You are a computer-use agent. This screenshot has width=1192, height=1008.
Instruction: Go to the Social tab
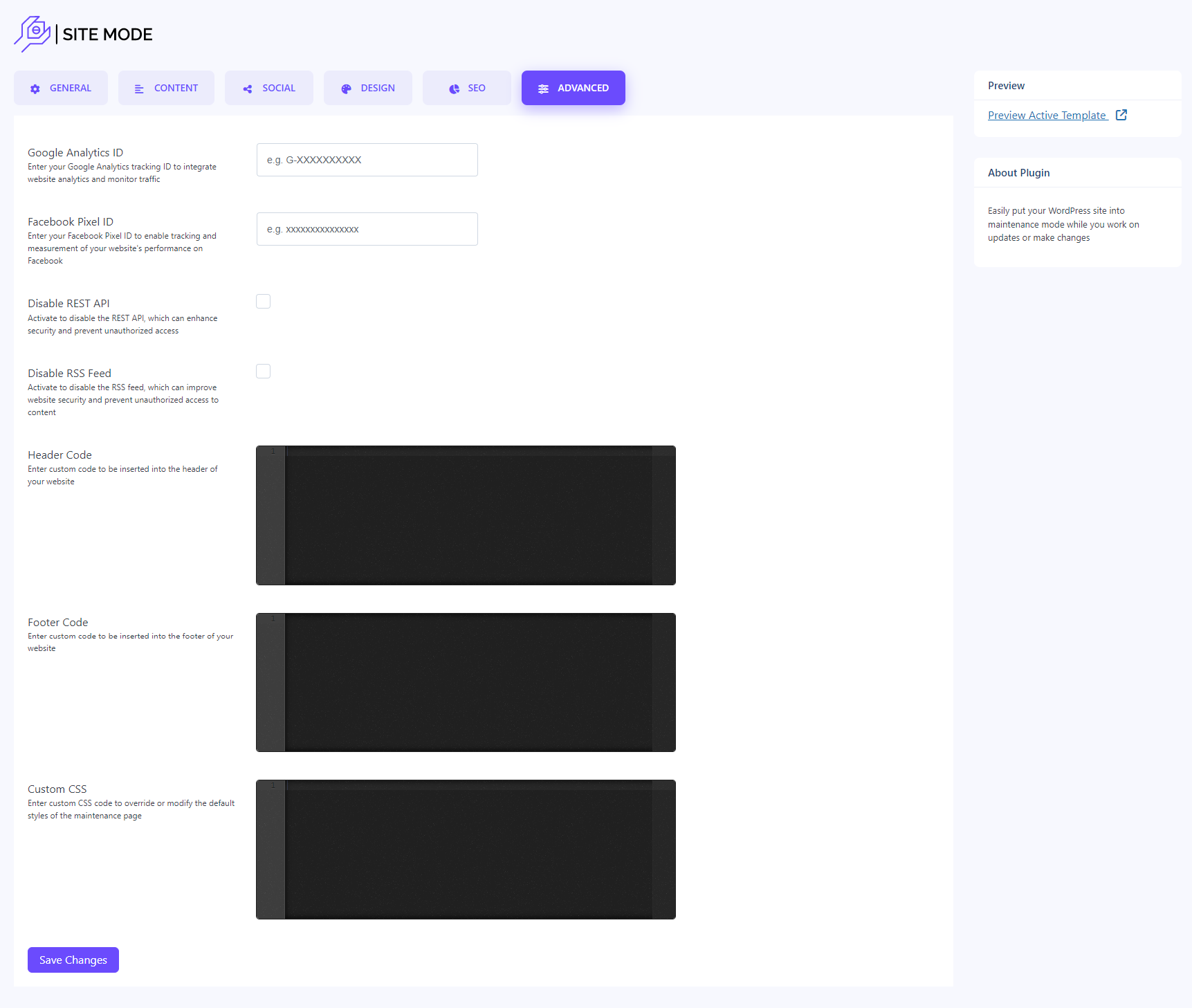[x=269, y=88]
